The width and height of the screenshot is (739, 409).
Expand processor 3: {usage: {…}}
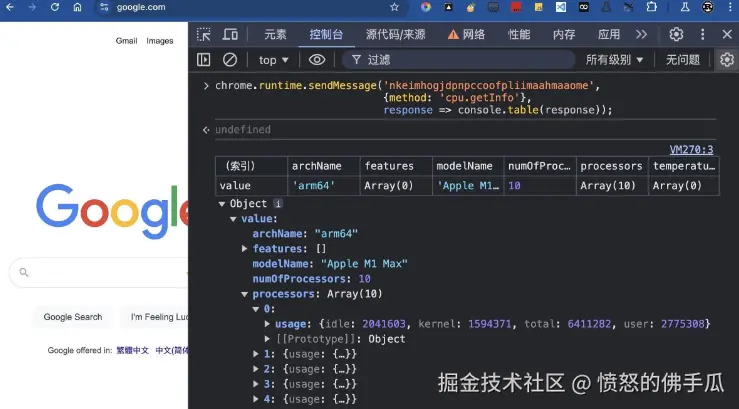255,384
